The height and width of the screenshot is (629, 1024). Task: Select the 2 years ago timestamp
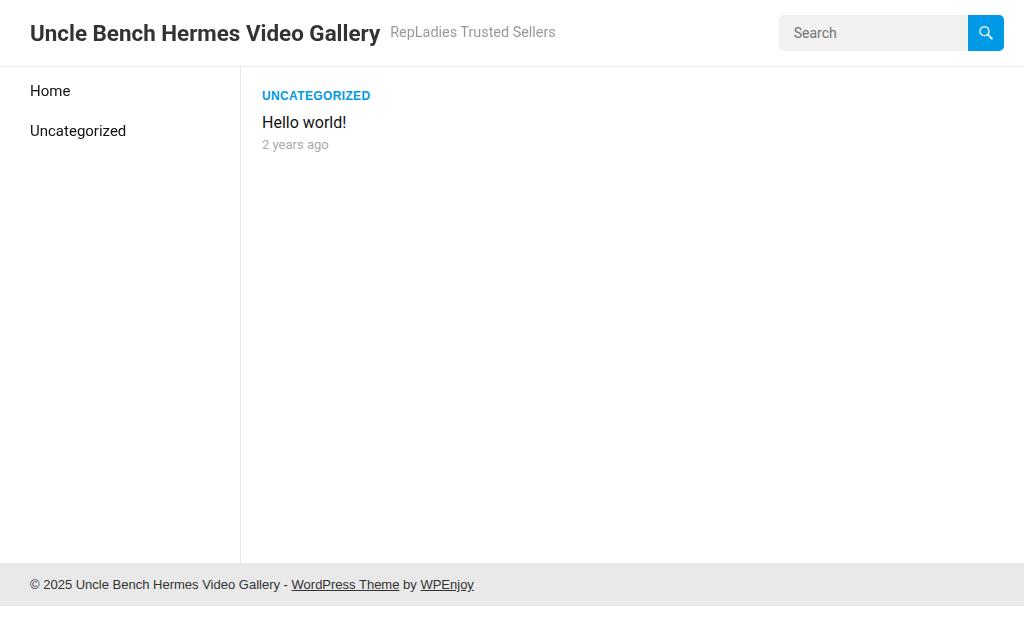[x=295, y=144]
